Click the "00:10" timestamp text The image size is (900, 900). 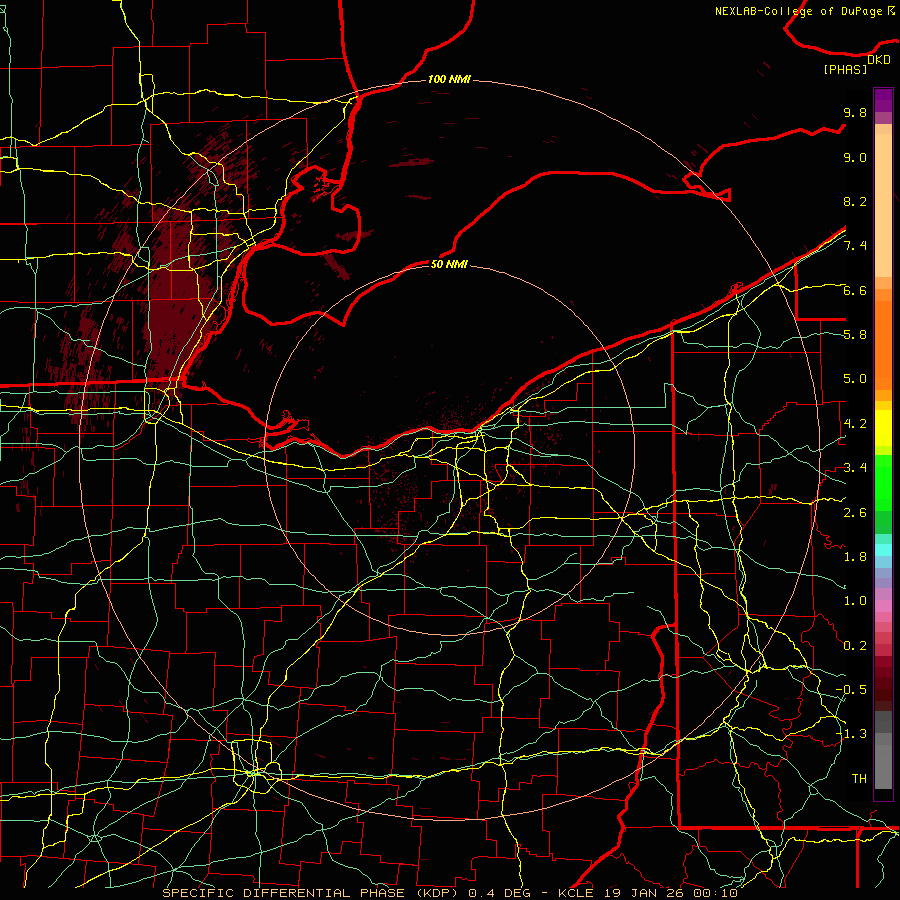click(714, 893)
